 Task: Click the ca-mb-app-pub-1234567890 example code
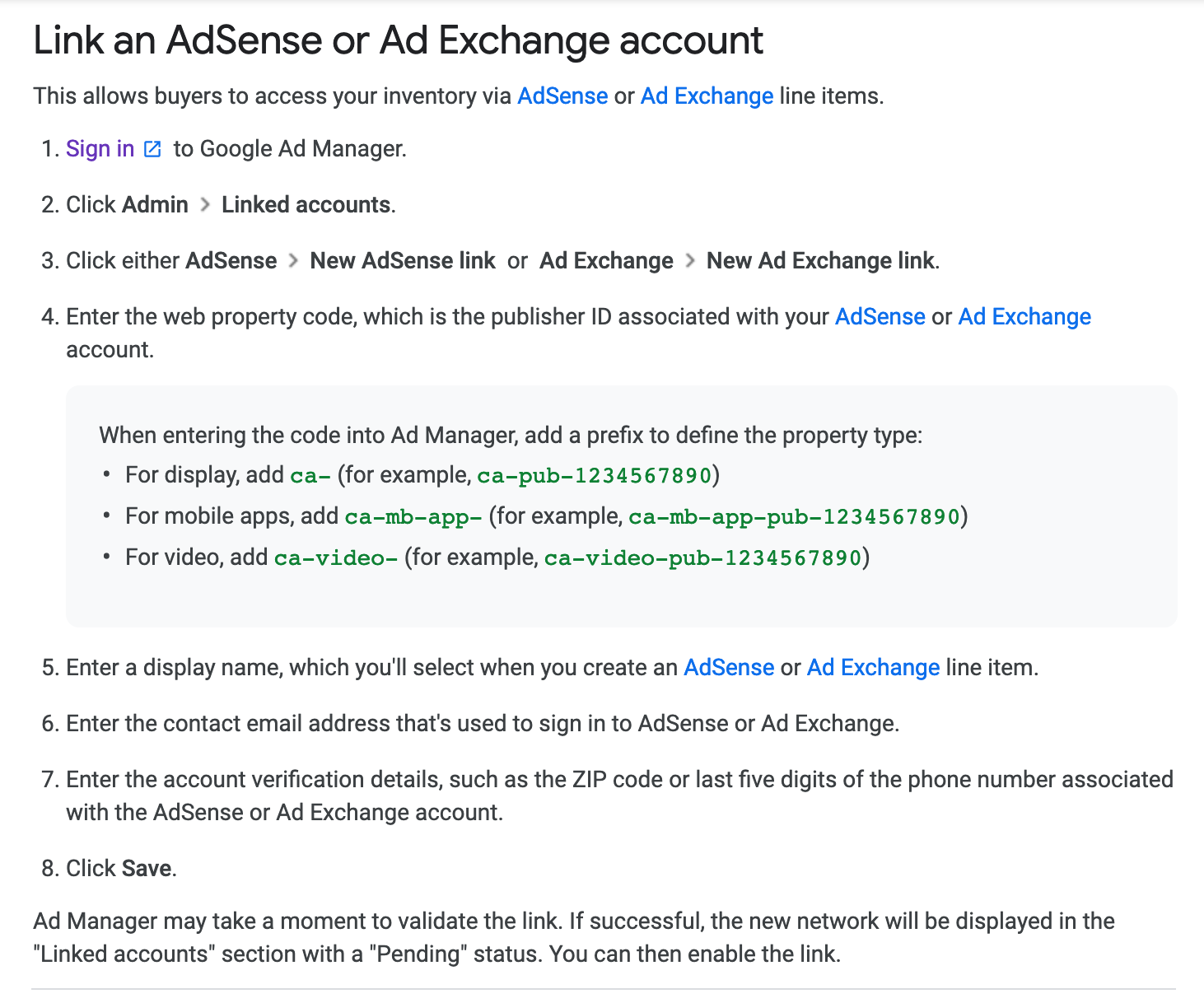coord(794,517)
